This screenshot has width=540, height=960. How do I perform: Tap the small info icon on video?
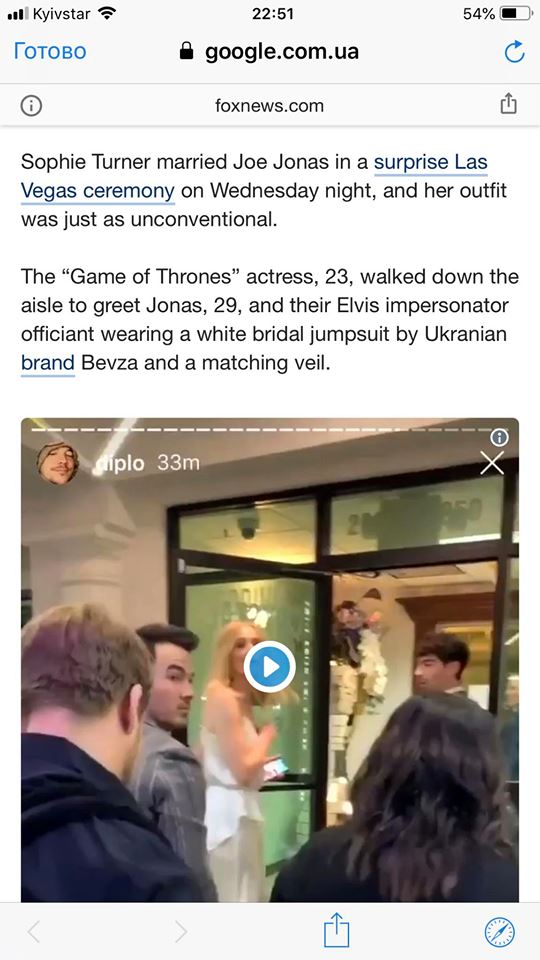[x=499, y=437]
